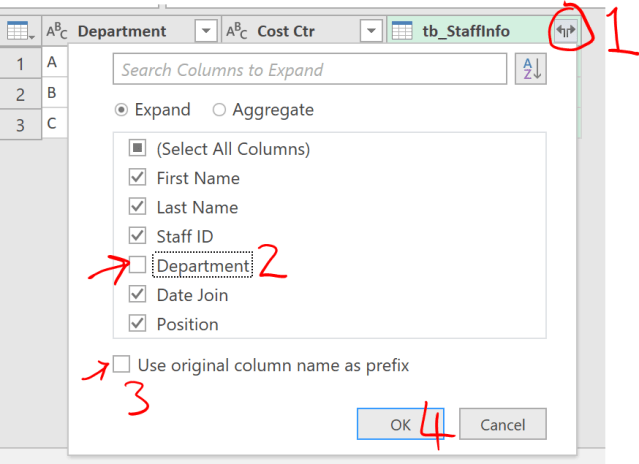Select the Department column header

(x=131, y=31)
